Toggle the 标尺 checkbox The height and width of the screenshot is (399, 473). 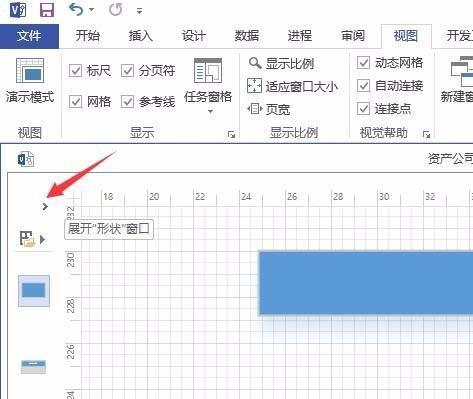click(x=75, y=71)
